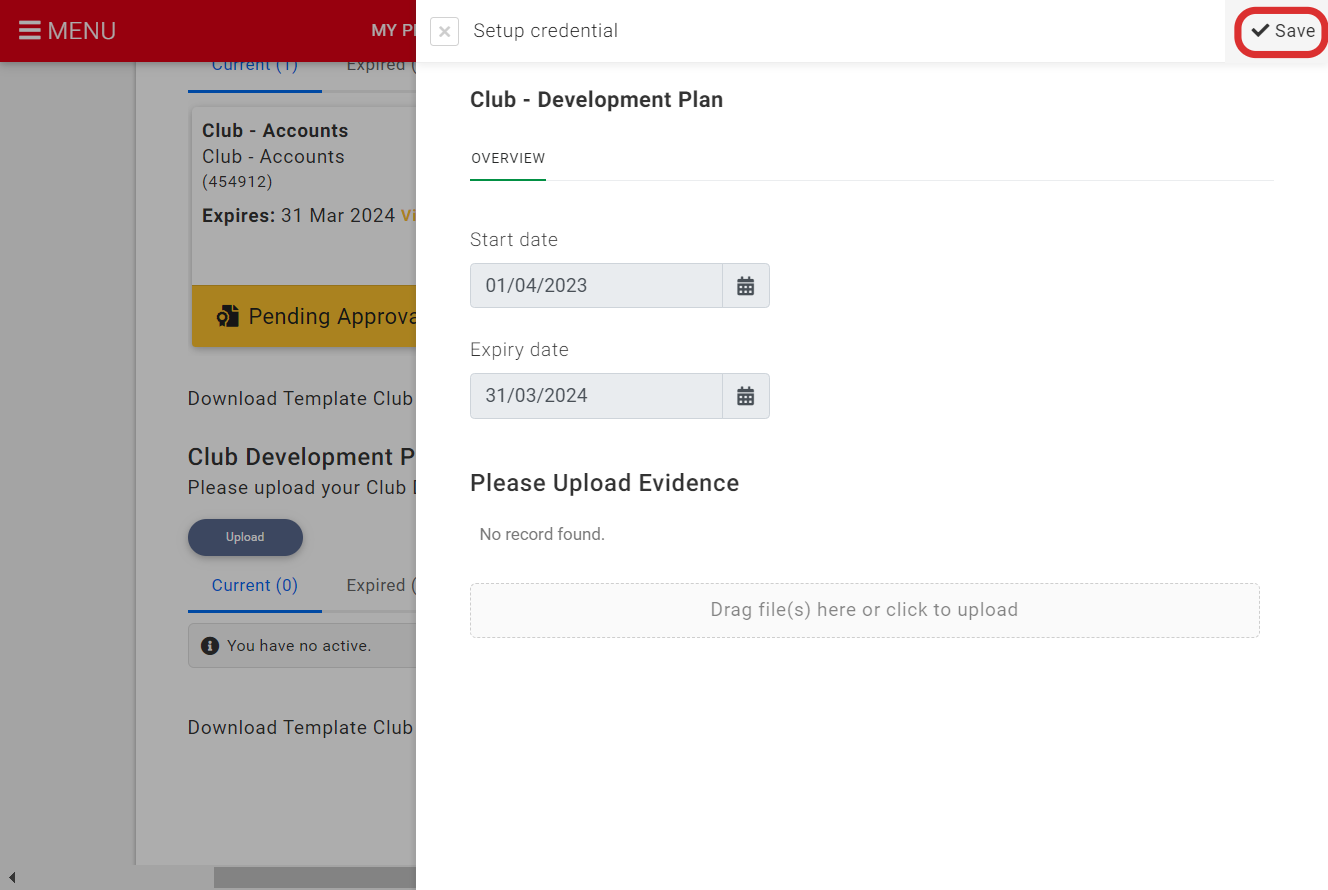Close the Setup credential panel
Viewport: 1328px width, 890px height.
[x=444, y=31]
